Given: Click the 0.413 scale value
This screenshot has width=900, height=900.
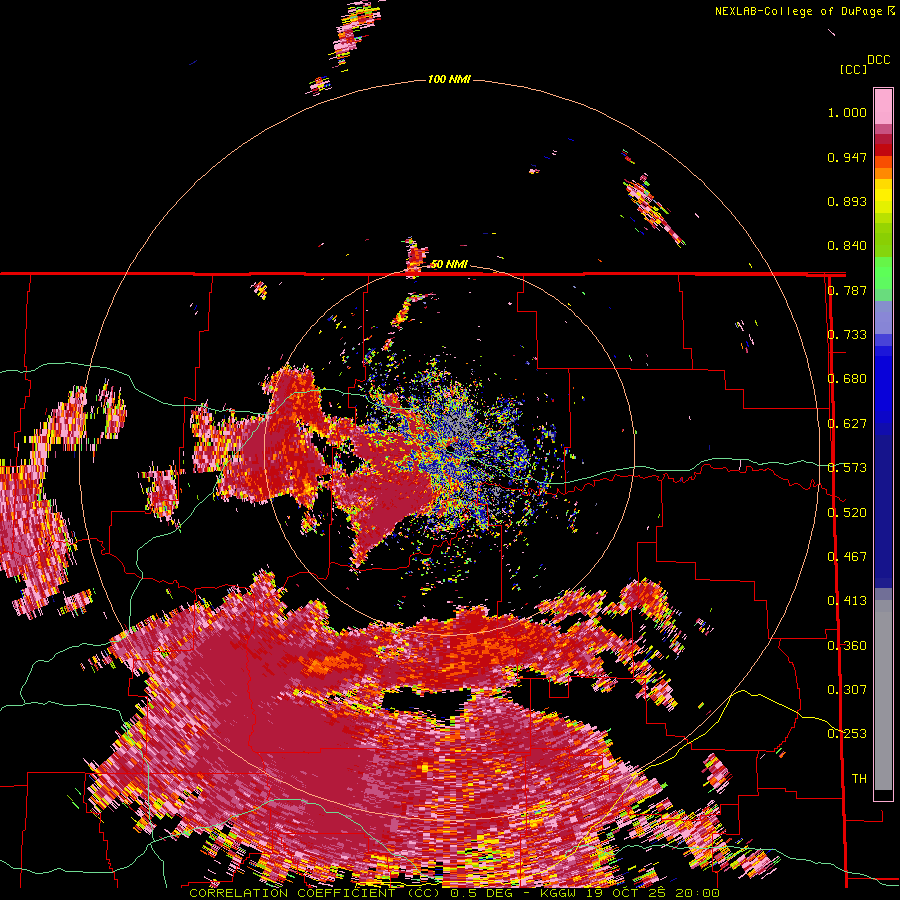Looking at the screenshot, I should (x=847, y=601).
